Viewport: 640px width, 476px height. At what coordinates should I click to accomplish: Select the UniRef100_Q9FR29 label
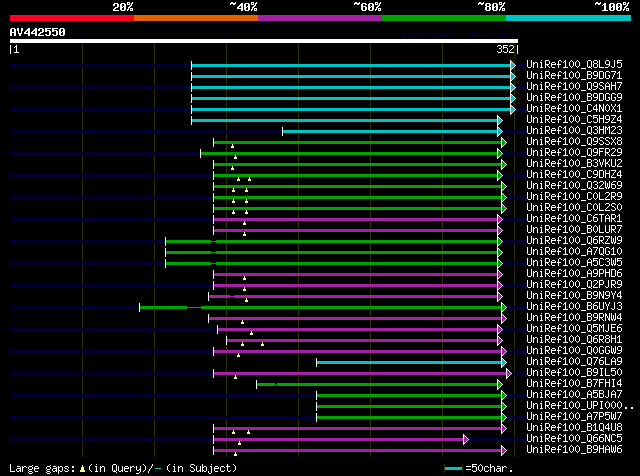(574, 153)
